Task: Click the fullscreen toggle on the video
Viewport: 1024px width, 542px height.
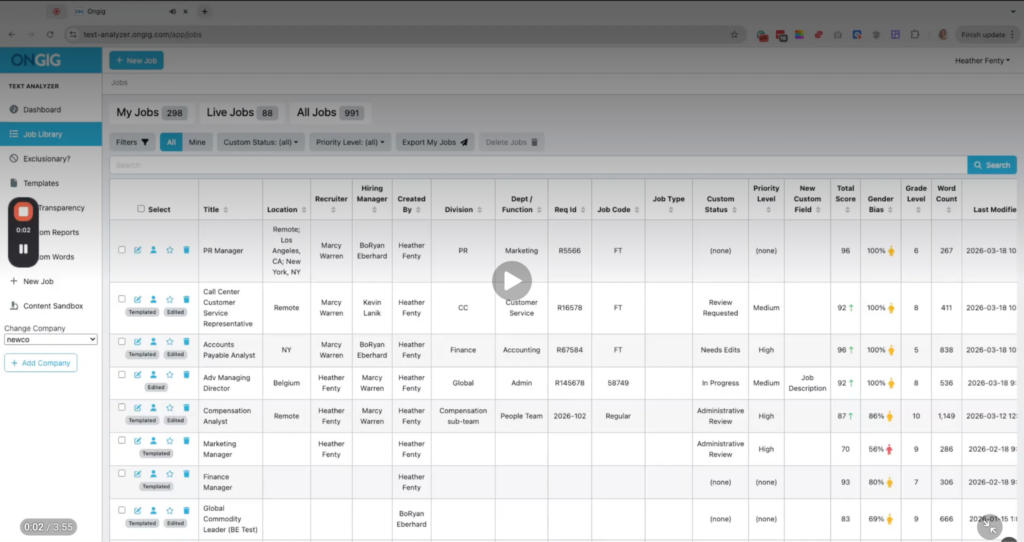Action: 989,526
